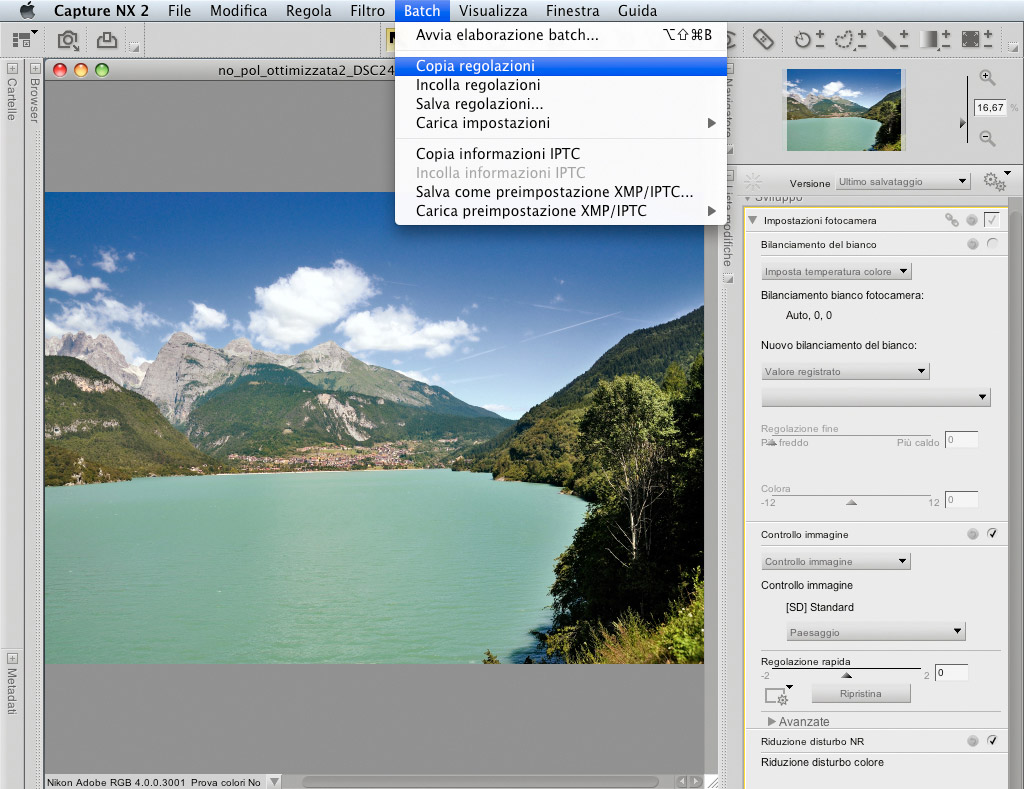This screenshot has height=789, width=1024.
Task: Expand the Metadati side panel
Action: coord(12,658)
